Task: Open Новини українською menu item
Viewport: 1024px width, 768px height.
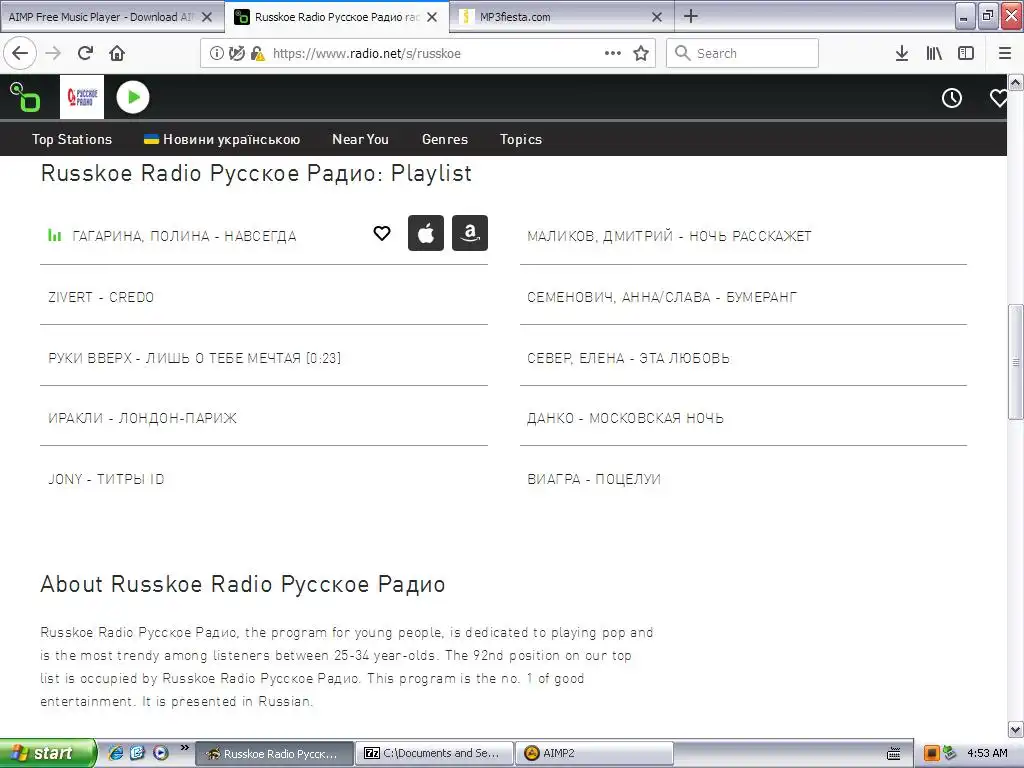Action: (x=222, y=139)
